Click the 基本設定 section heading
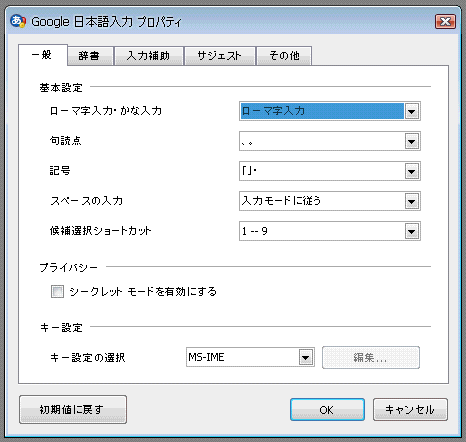Viewport: 466px width, 442px height. coord(61,88)
